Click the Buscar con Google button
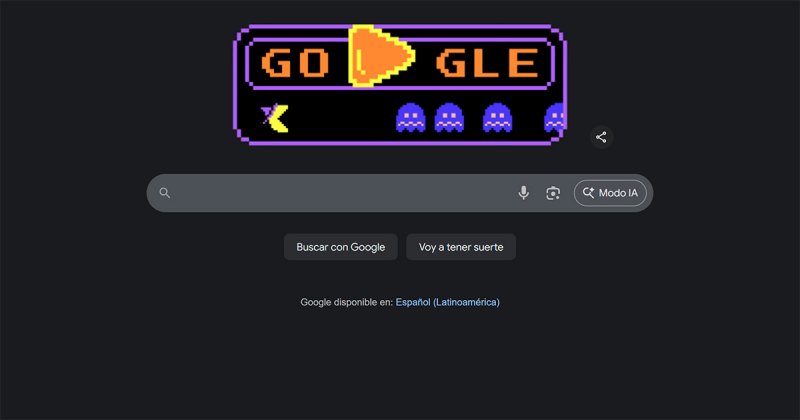This screenshot has width=800, height=420. (341, 247)
